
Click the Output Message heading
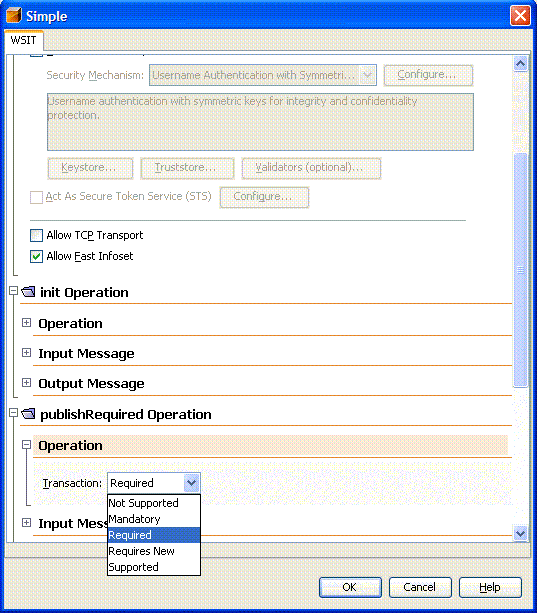pyautogui.click(x=91, y=384)
